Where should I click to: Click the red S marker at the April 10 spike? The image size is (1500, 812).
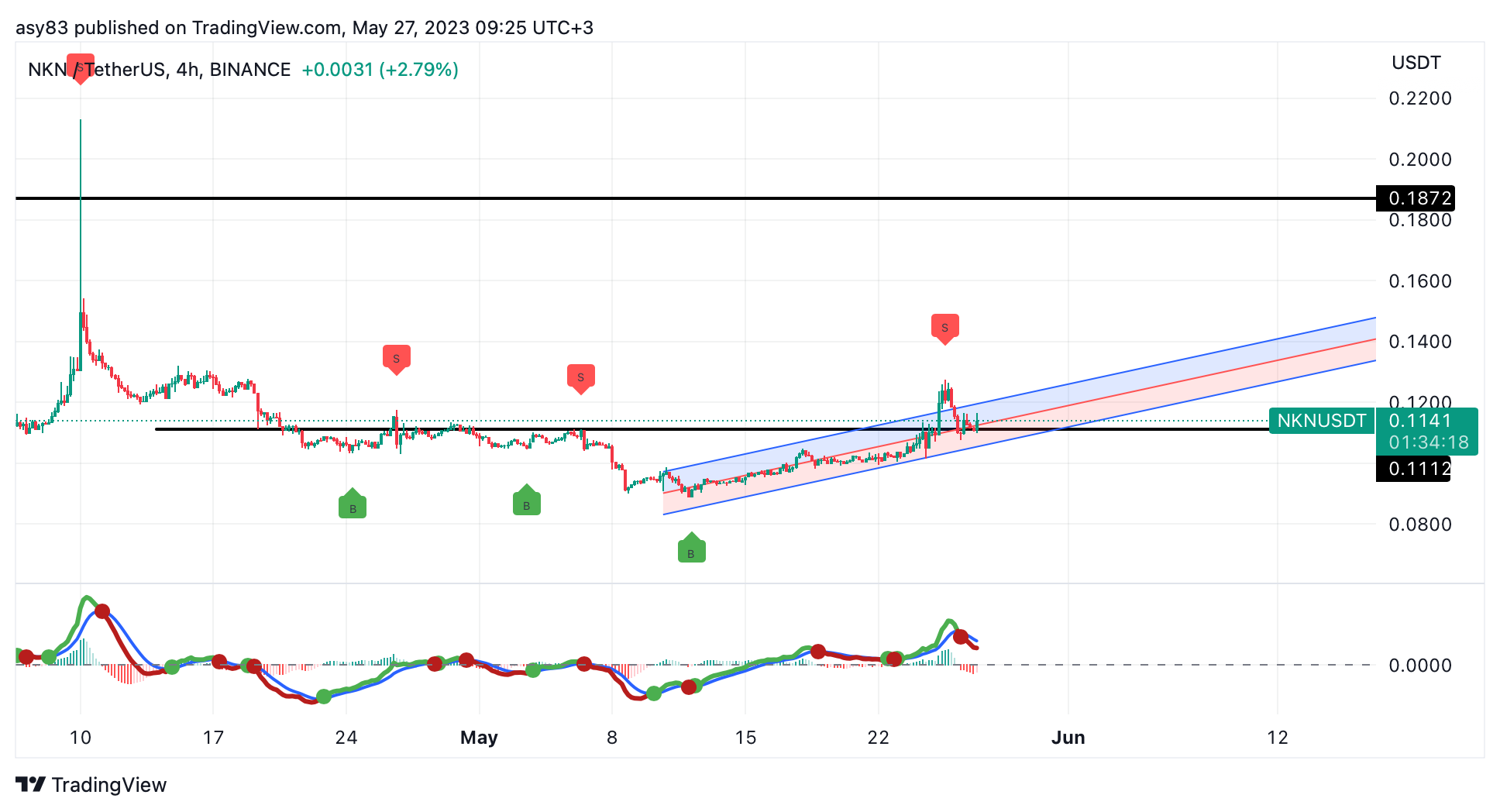click(80, 68)
